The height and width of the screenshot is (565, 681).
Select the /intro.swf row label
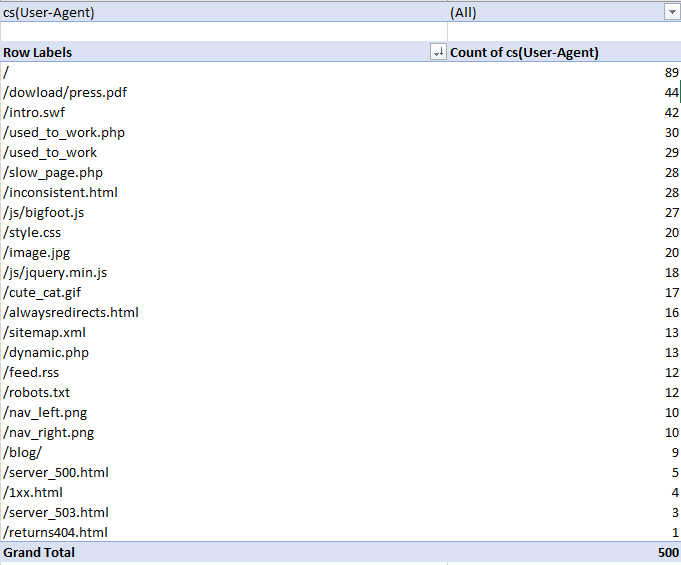tap(36, 112)
